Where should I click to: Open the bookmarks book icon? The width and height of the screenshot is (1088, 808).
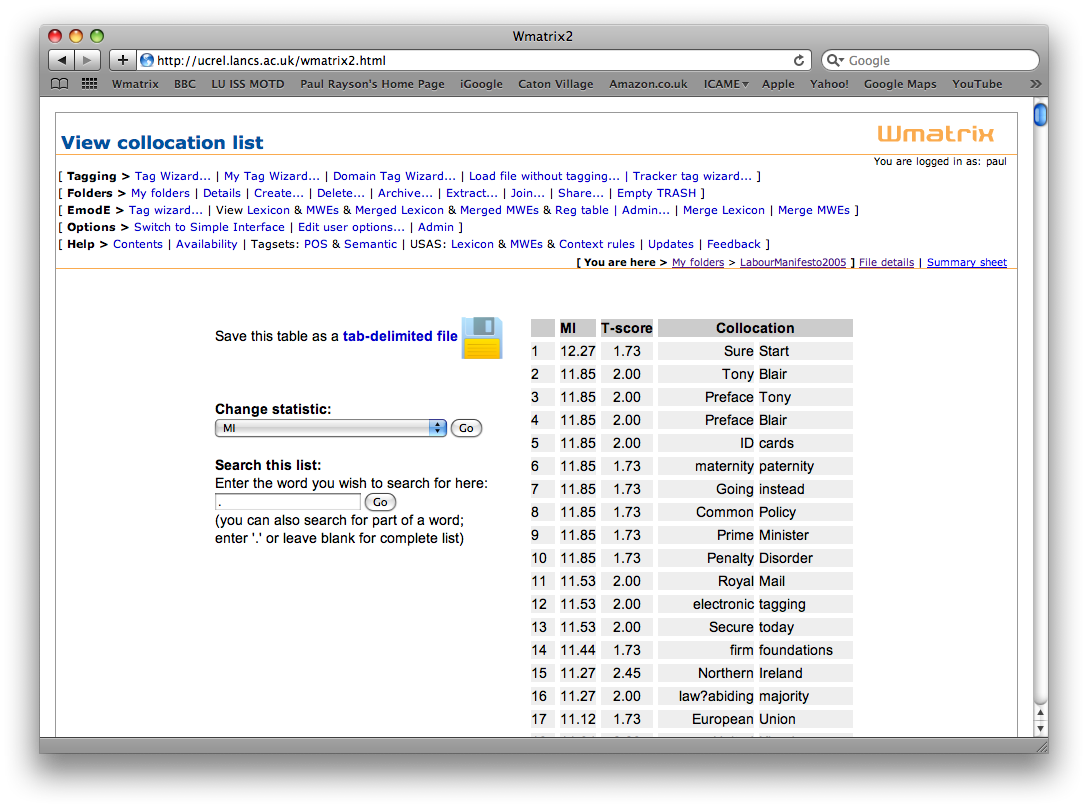60,84
